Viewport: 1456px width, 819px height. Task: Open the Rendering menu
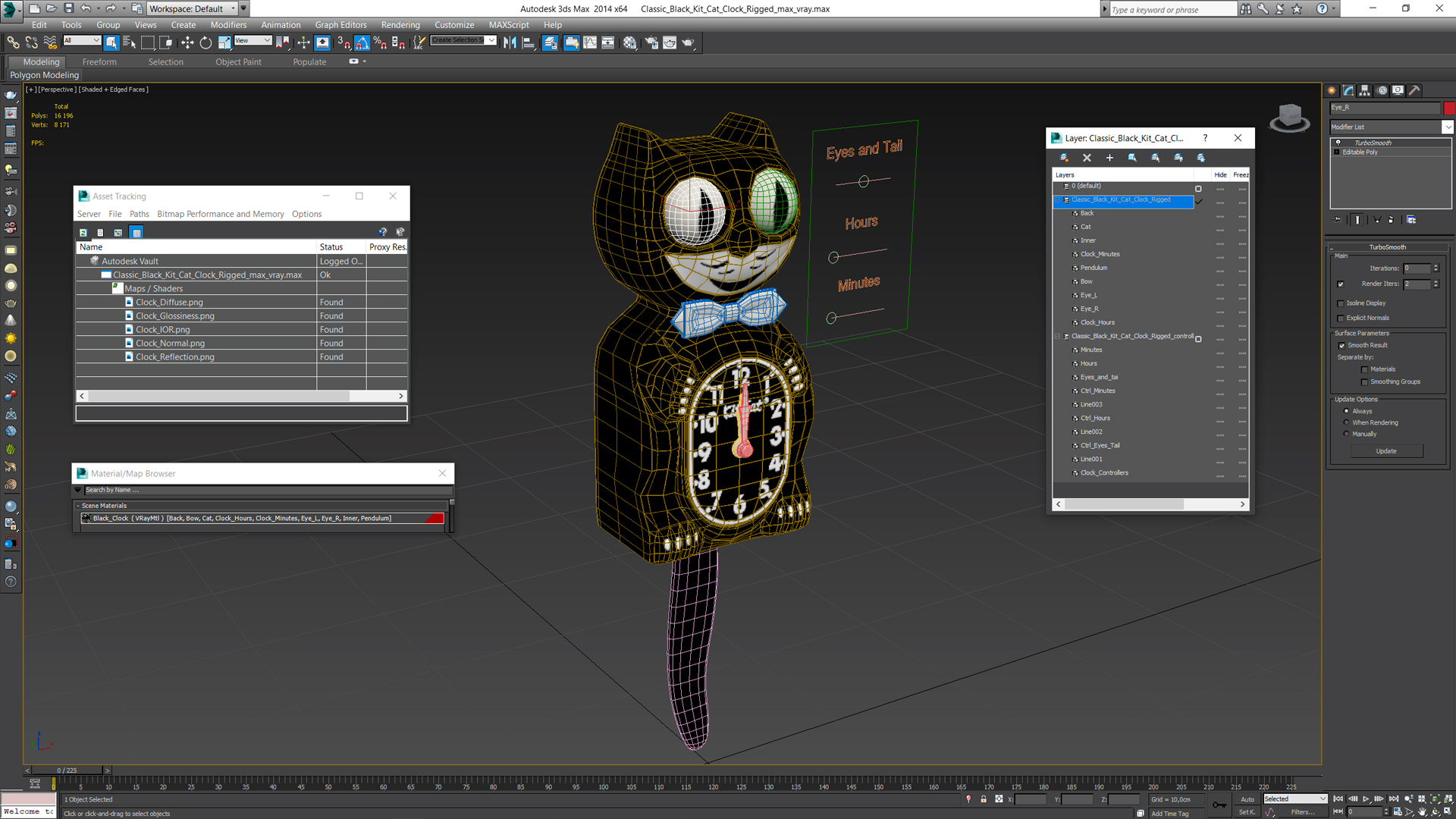point(400,25)
